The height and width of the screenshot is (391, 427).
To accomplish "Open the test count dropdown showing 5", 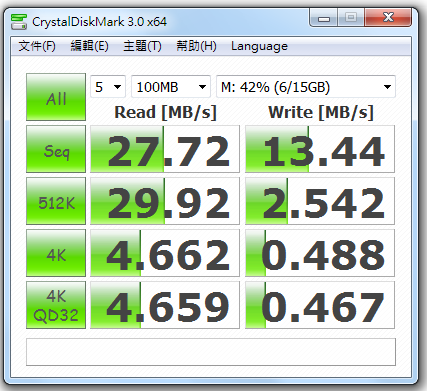I will tap(108, 87).
